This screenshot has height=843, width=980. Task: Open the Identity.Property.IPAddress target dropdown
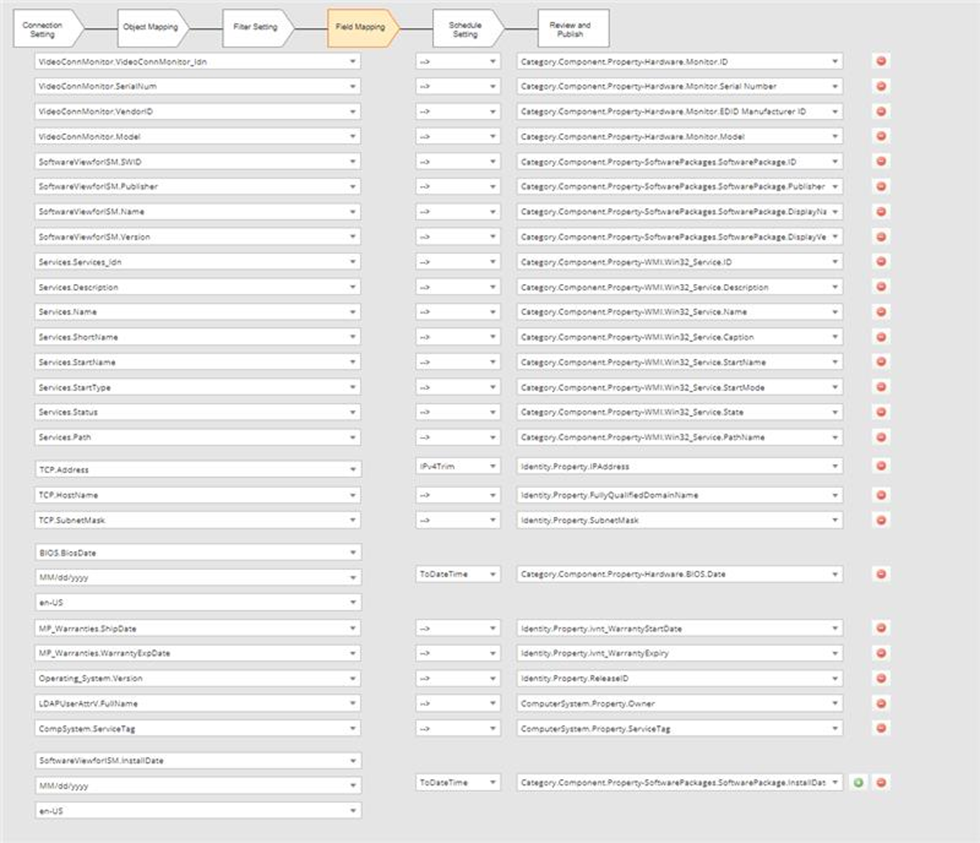(834, 466)
